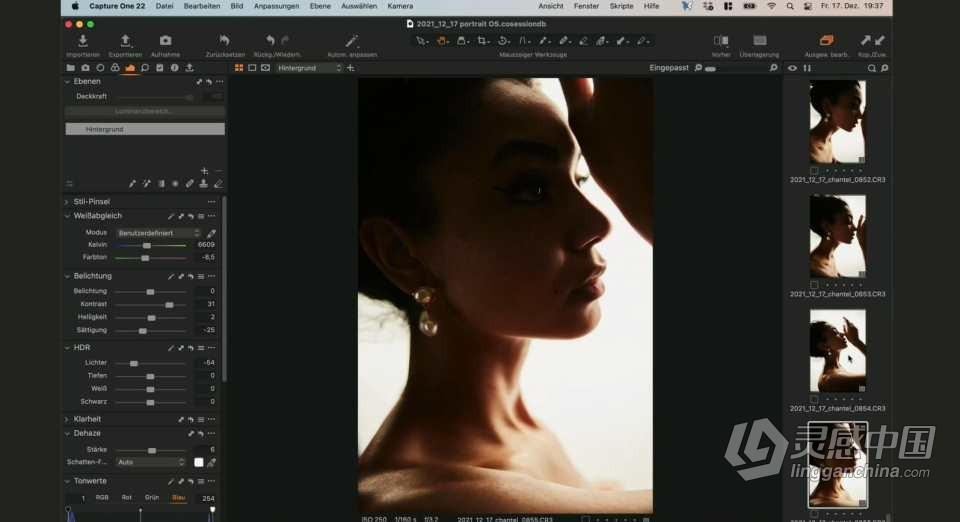Select the Crop tool in cursor tools
The image size is (960, 522).
coord(482,41)
